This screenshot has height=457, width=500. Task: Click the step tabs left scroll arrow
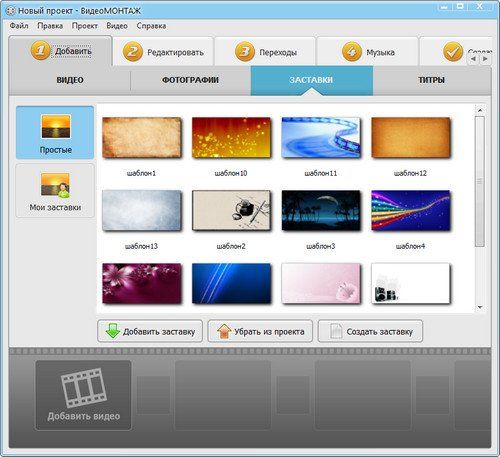[x=474, y=59]
